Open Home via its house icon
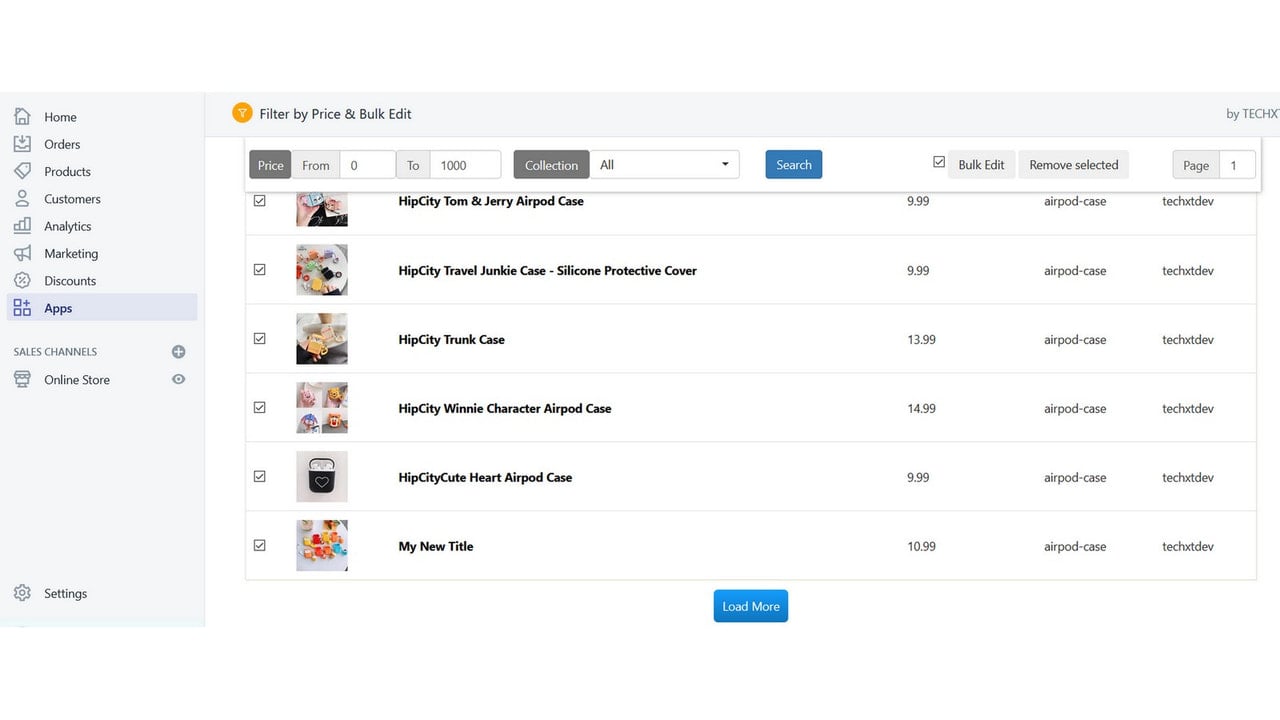Viewport: 1280px width, 720px height. pos(22,117)
